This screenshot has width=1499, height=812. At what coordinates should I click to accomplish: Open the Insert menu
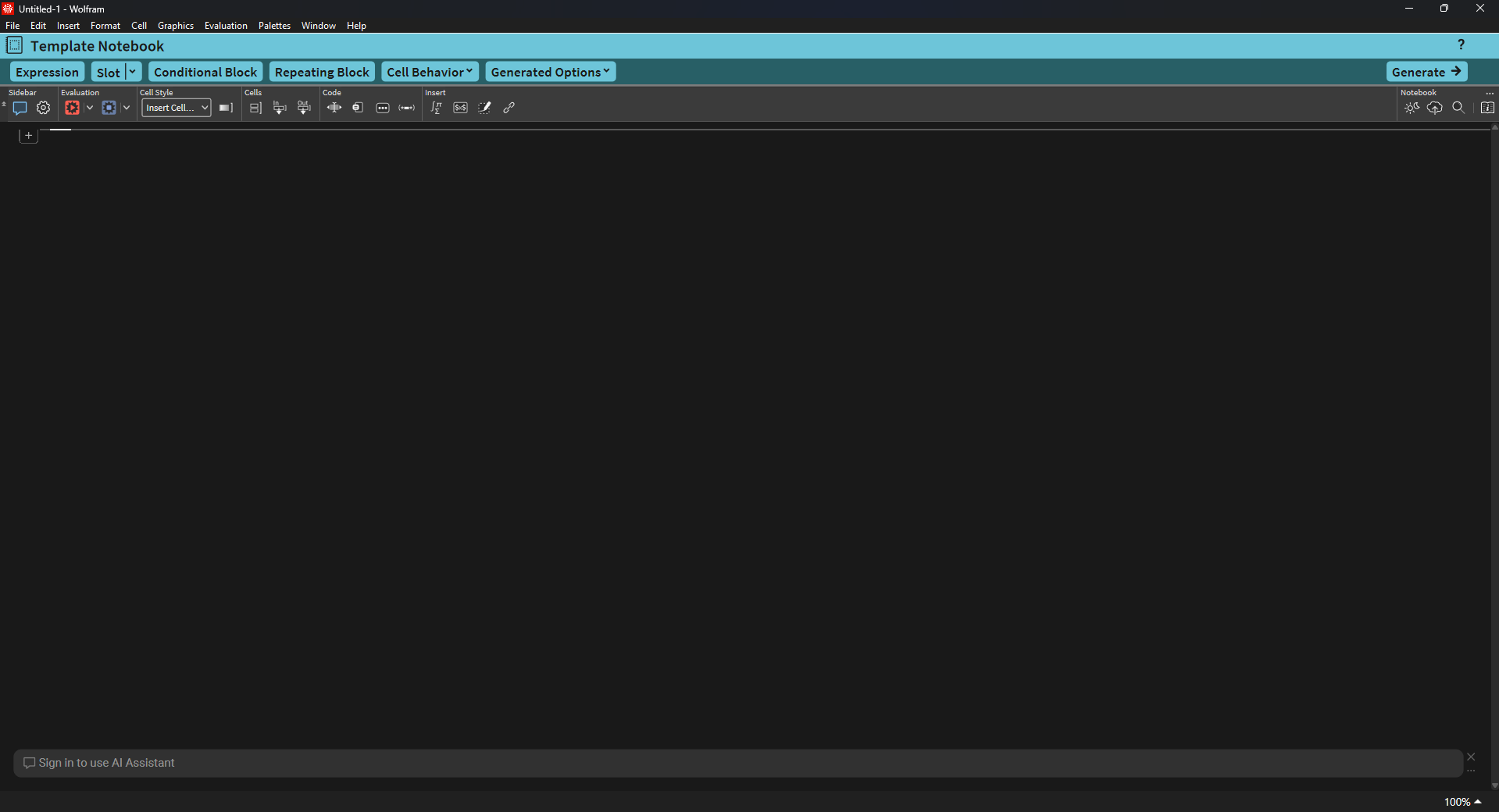tap(68, 26)
